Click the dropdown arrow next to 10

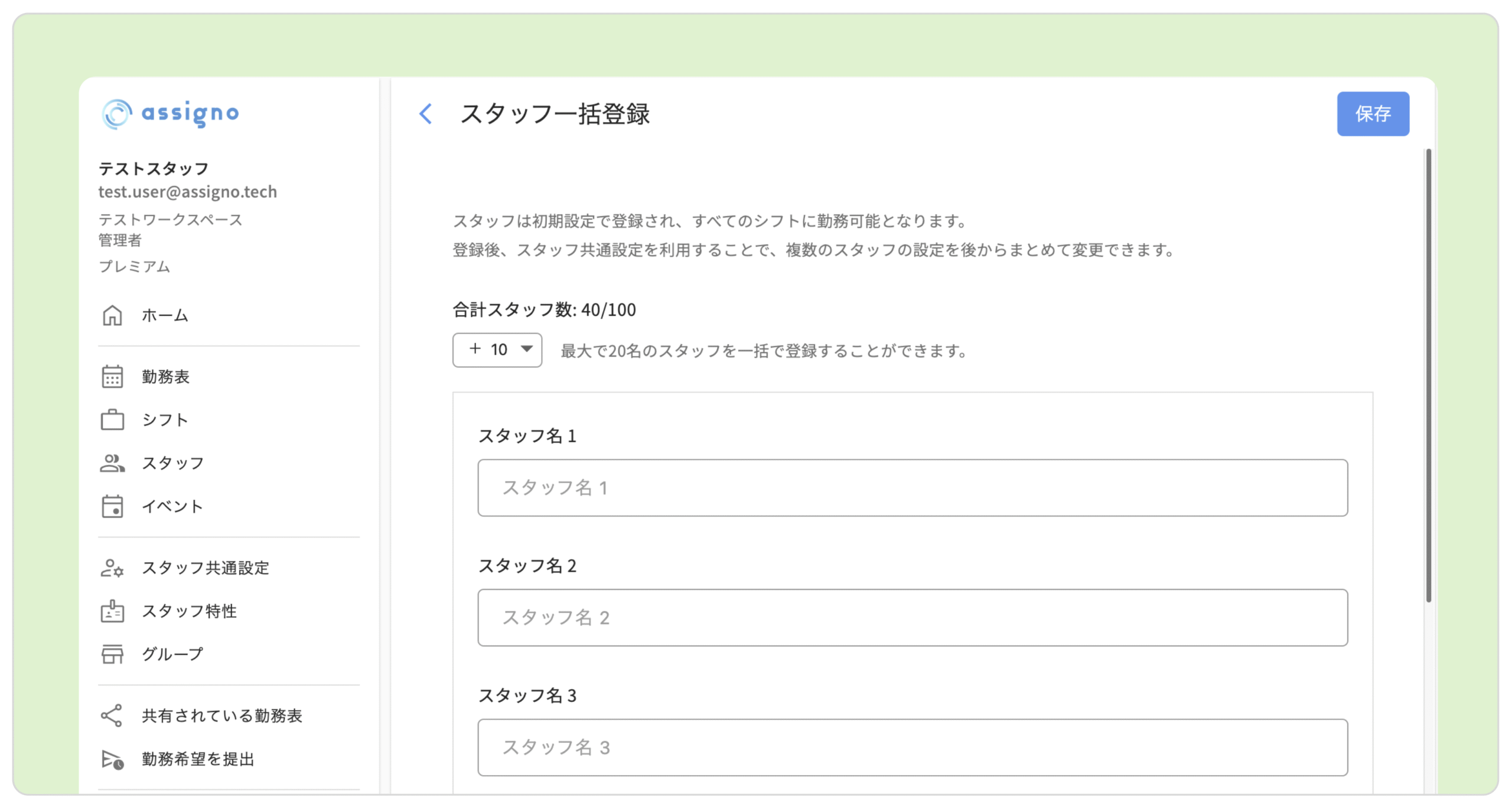pos(527,349)
